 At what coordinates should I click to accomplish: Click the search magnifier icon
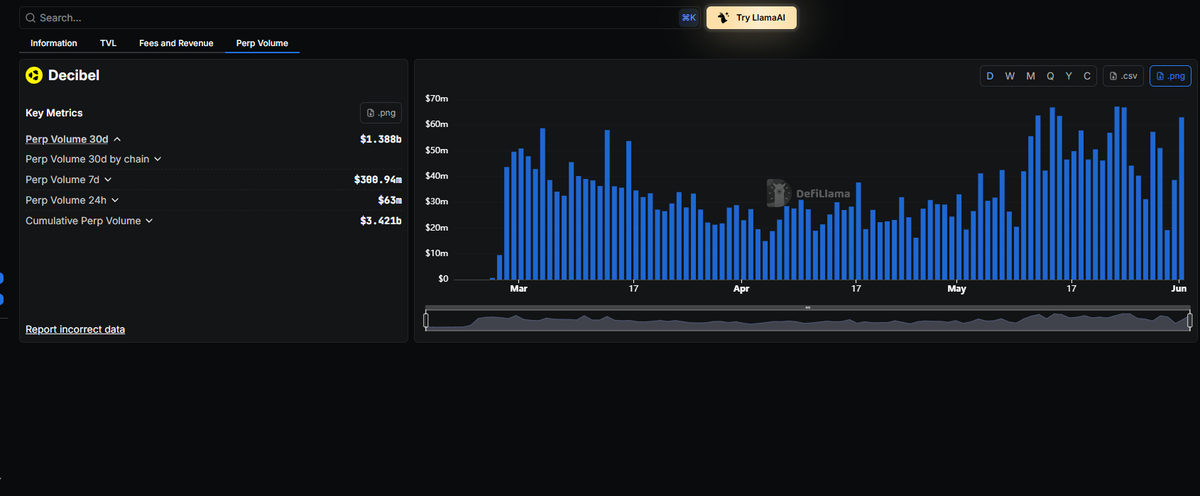30,18
